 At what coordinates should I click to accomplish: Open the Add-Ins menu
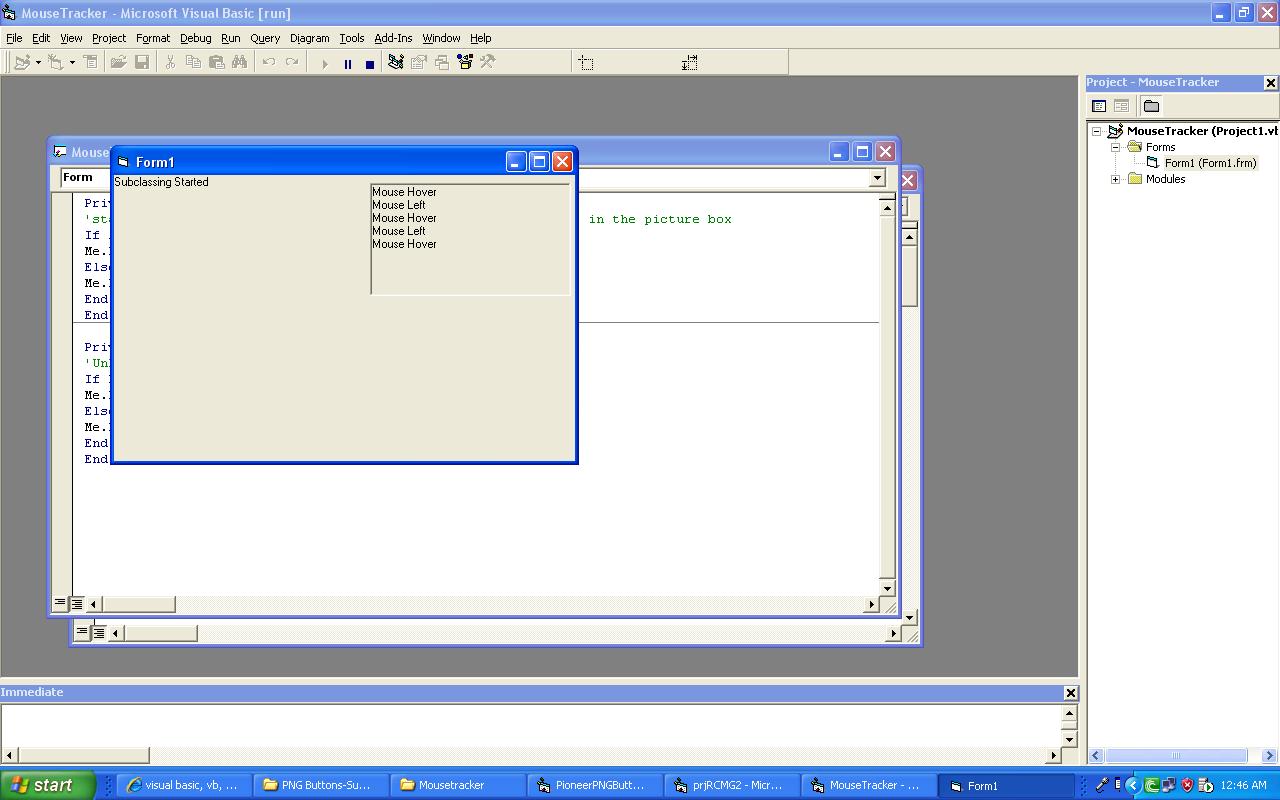(393, 38)
